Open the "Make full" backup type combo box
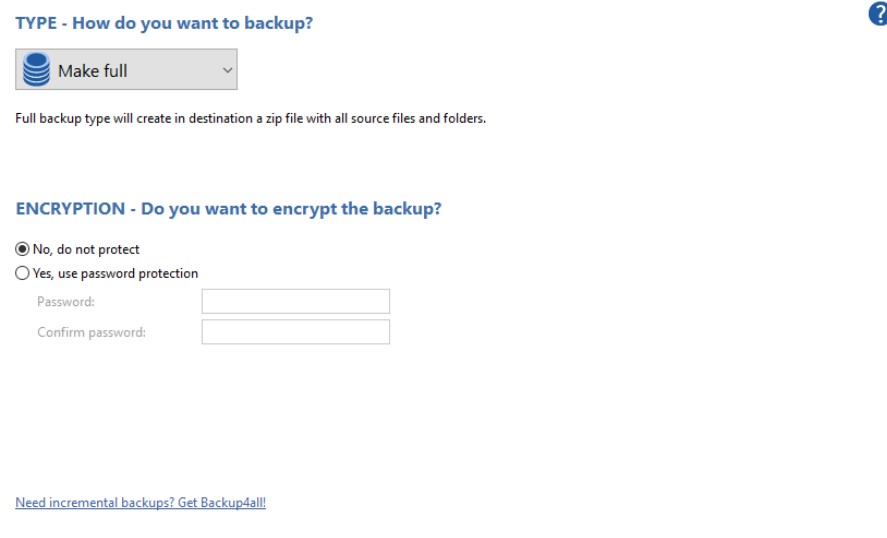The width and height of the screenshot is (887, 538). coord(127,71)
